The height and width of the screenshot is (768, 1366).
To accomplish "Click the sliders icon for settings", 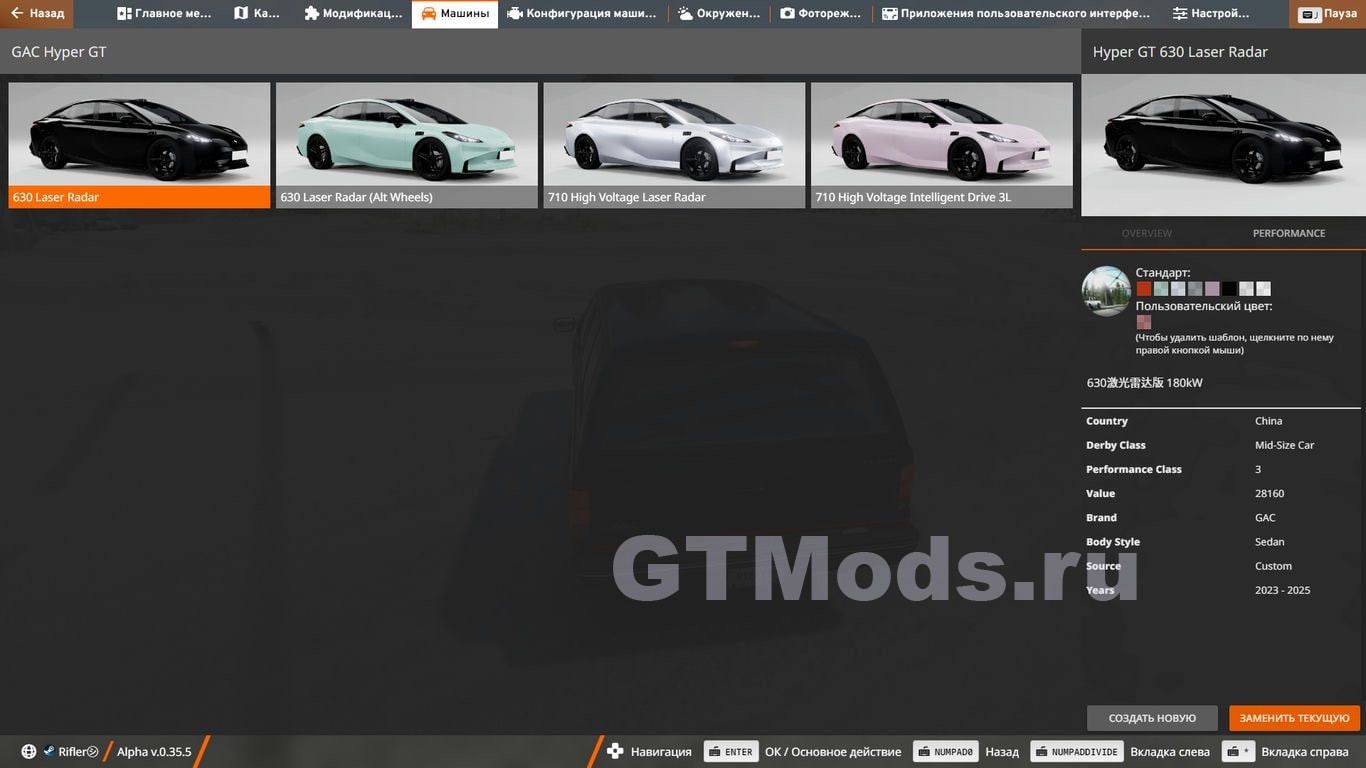I will tap(1180, 14).
